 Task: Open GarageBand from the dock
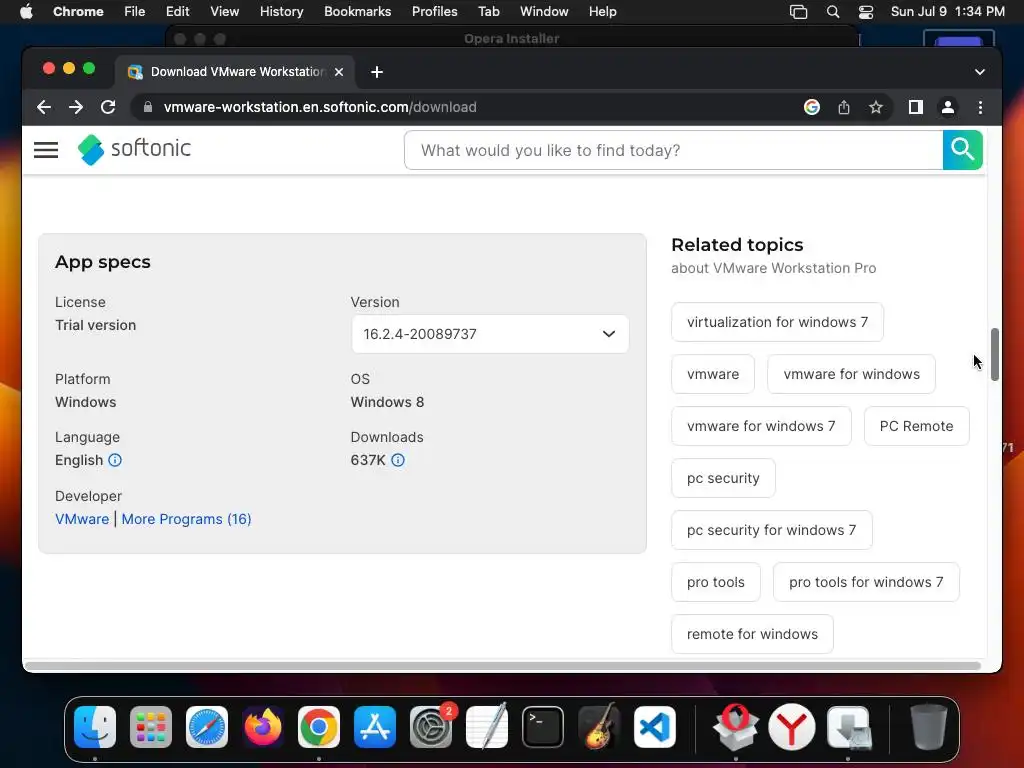pyautogui.click(x=599, y=727)
